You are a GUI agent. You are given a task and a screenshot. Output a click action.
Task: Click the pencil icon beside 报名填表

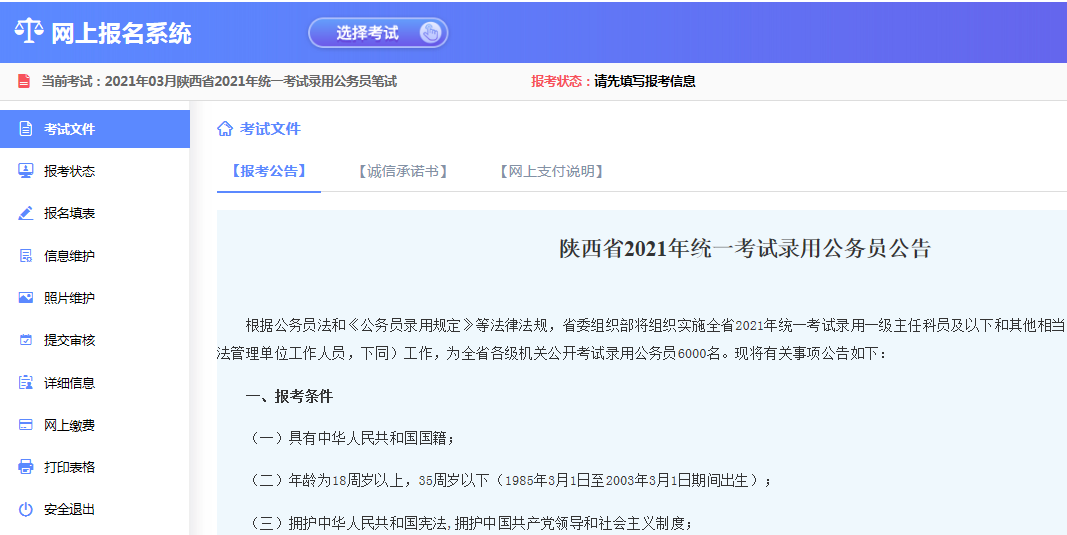point(26,213)
